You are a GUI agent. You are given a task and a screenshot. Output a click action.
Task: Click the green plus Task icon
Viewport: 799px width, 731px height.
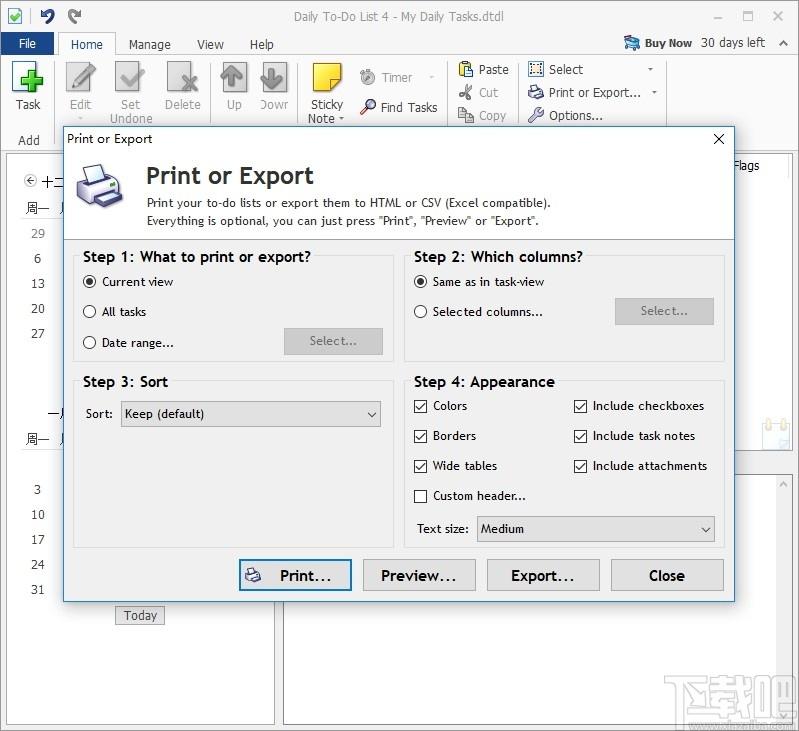click(28, 77)
